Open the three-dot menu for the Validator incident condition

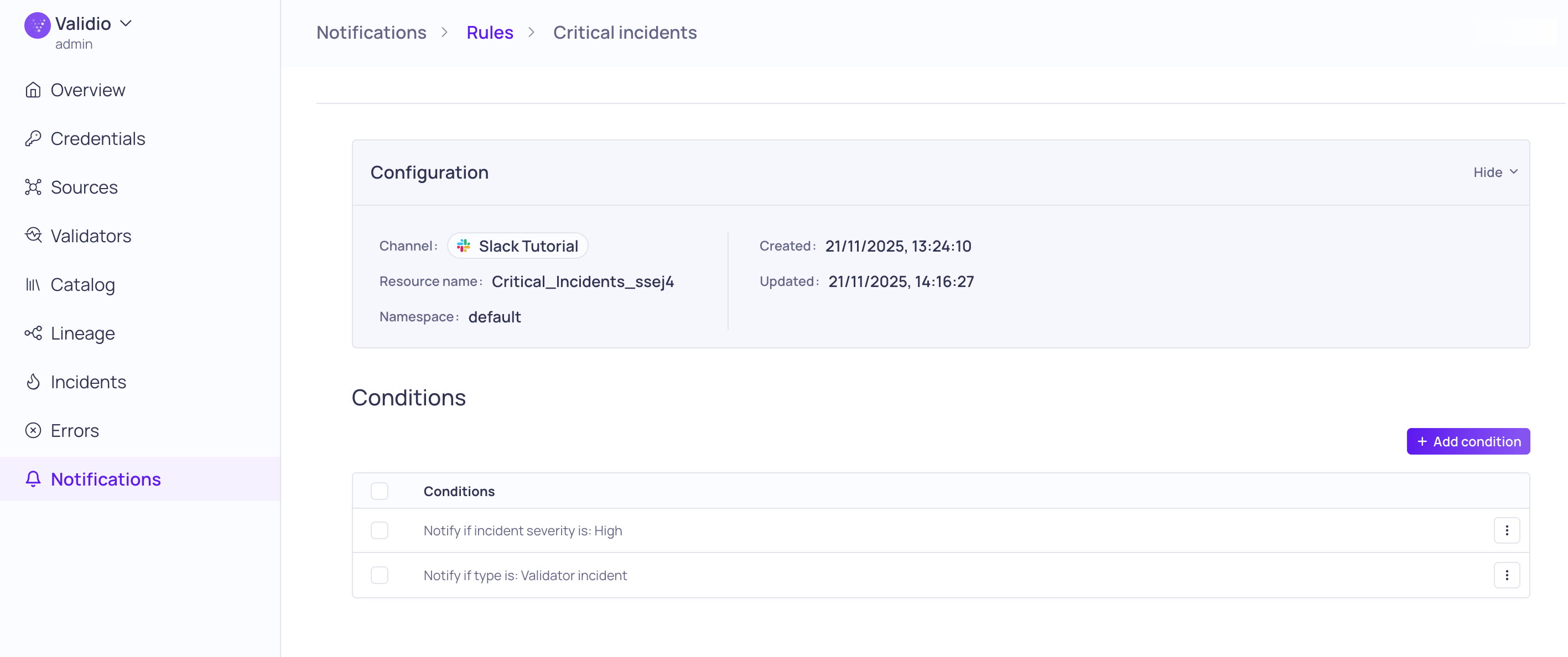(x=1507, y=575)
